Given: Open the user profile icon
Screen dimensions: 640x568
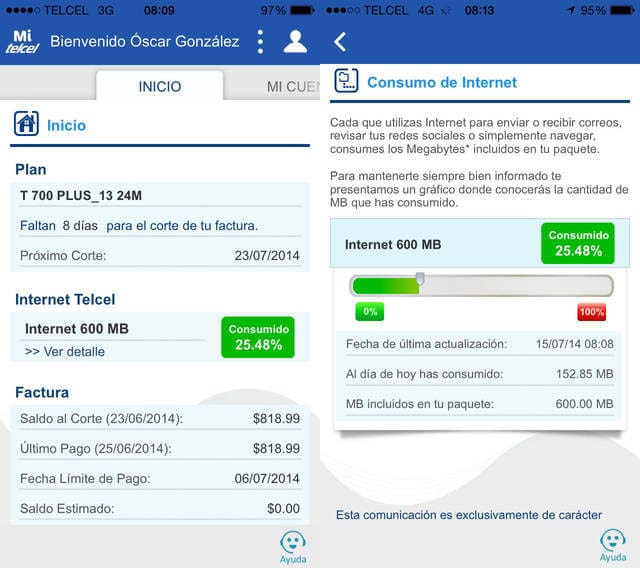Looking at the screenshot, I should pos(295,42).
